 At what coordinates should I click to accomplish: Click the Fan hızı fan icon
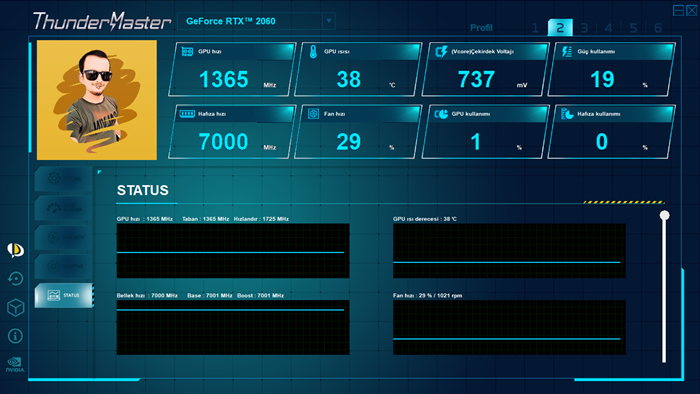(x=313, y=114)
